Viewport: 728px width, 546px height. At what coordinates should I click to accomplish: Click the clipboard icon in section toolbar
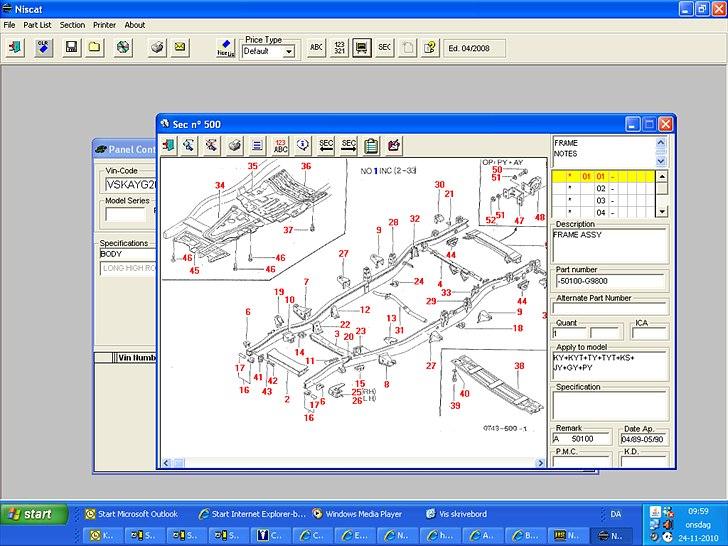(x=371, y=146)
